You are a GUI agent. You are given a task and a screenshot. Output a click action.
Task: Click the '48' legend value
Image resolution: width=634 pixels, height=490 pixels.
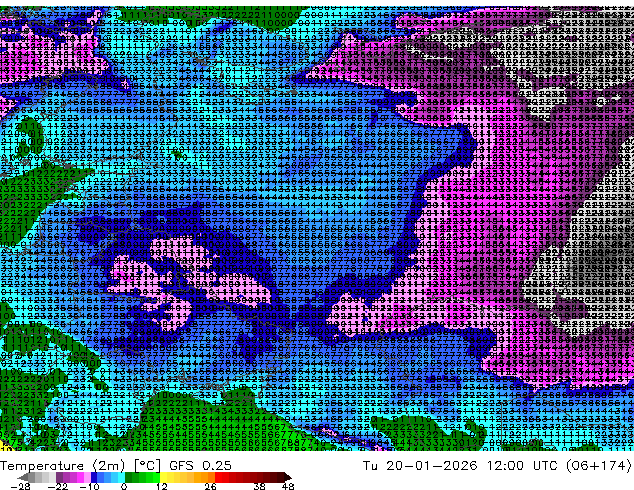(x=288, y=486)
